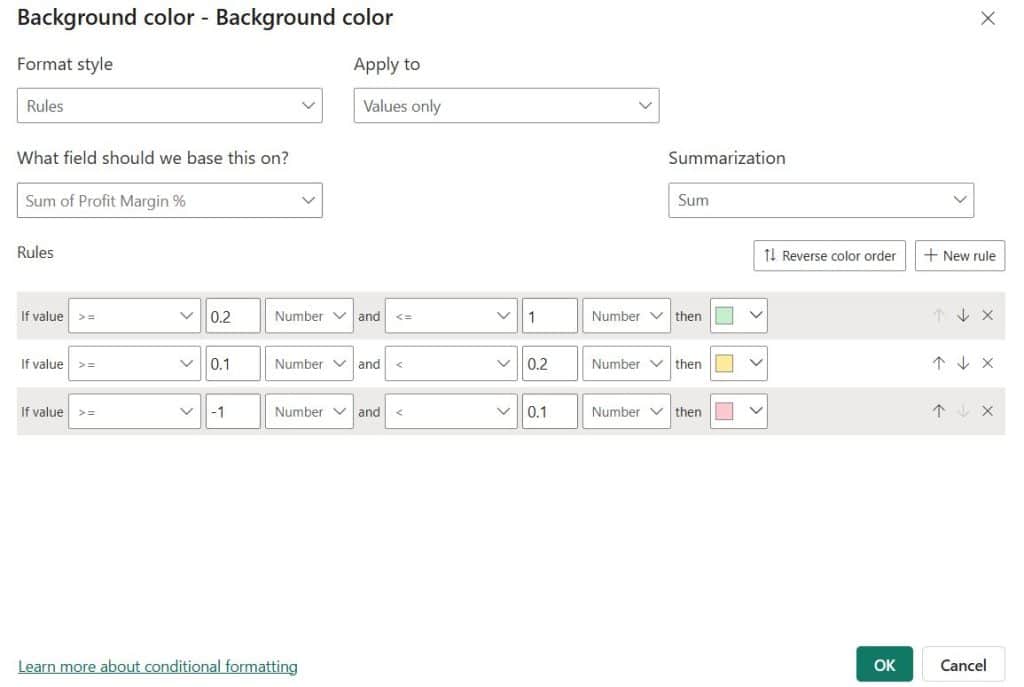Open the Sum of Profit Margin % field dropdown
1024x687 pixels.
[x=170, y=200]
